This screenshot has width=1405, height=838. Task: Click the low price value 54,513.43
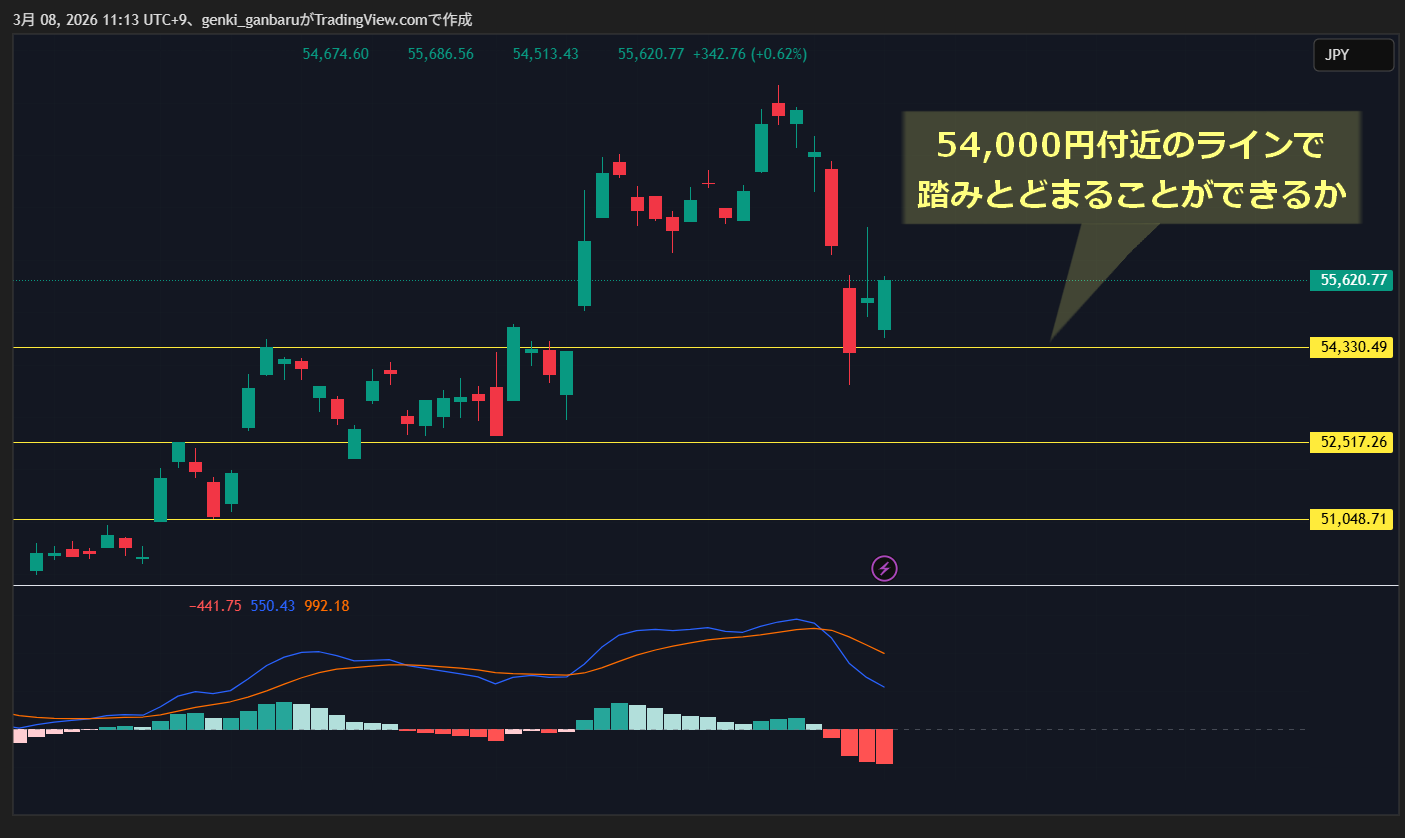coord(545,54)
